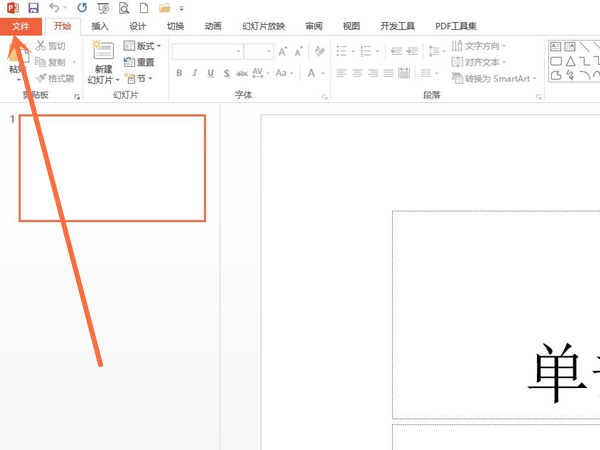Viewport: 600px width, 450px height.
Task: Clear all formatting eraser icon
Action: (320, 51)
